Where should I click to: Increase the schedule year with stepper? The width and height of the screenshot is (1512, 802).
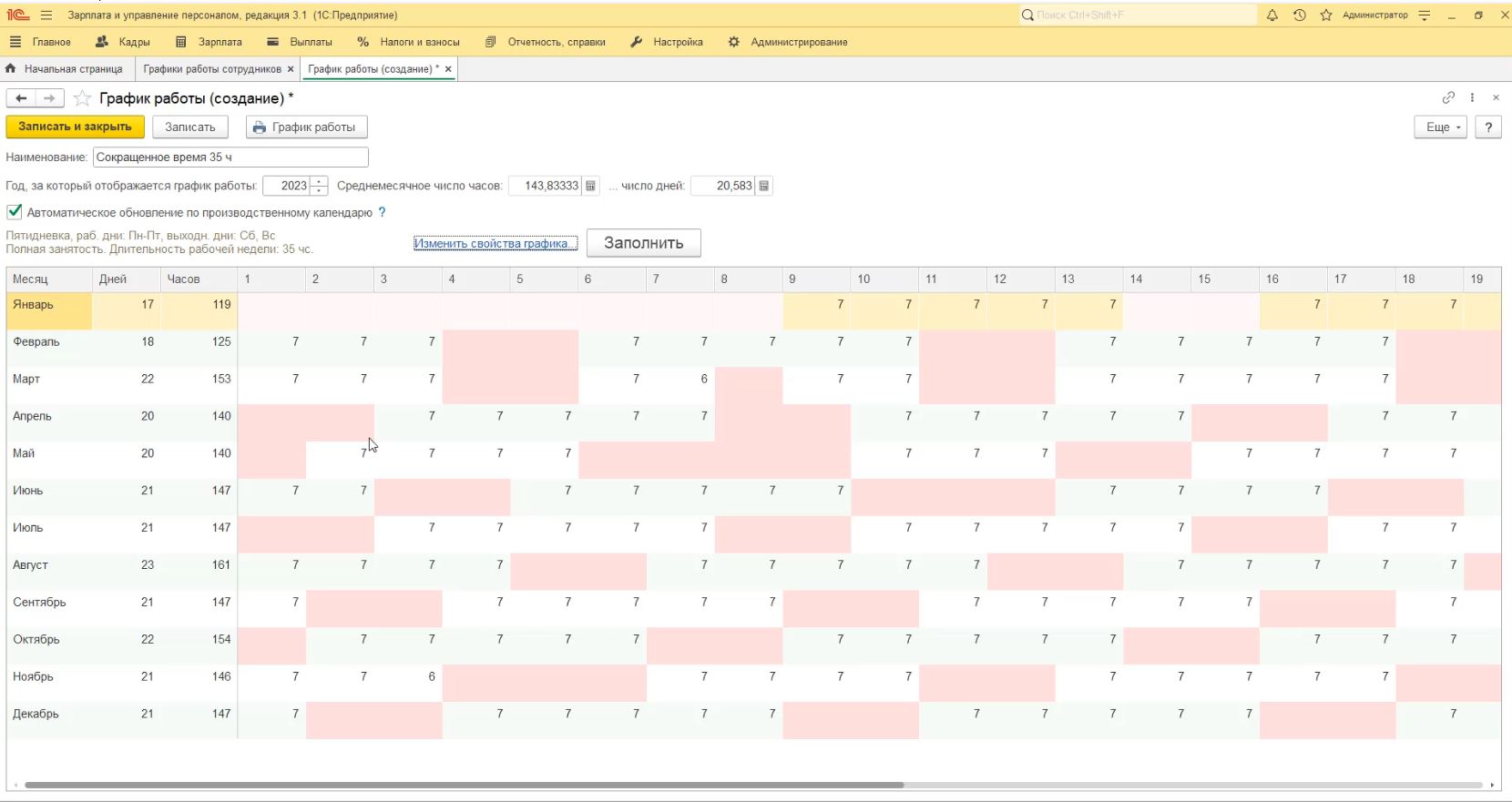[x=319, y=181]
